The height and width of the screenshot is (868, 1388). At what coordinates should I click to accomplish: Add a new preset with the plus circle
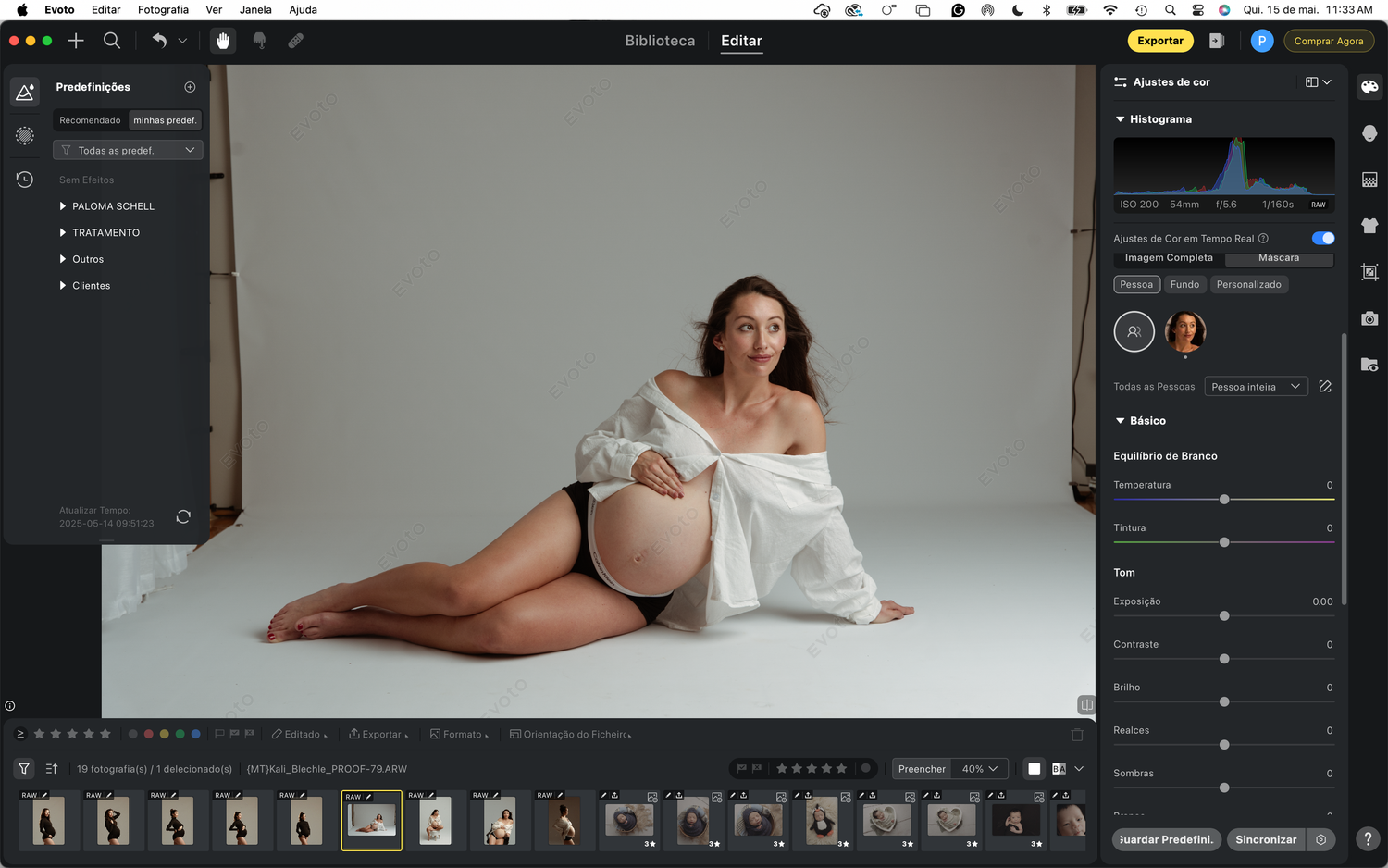[190, 87]
